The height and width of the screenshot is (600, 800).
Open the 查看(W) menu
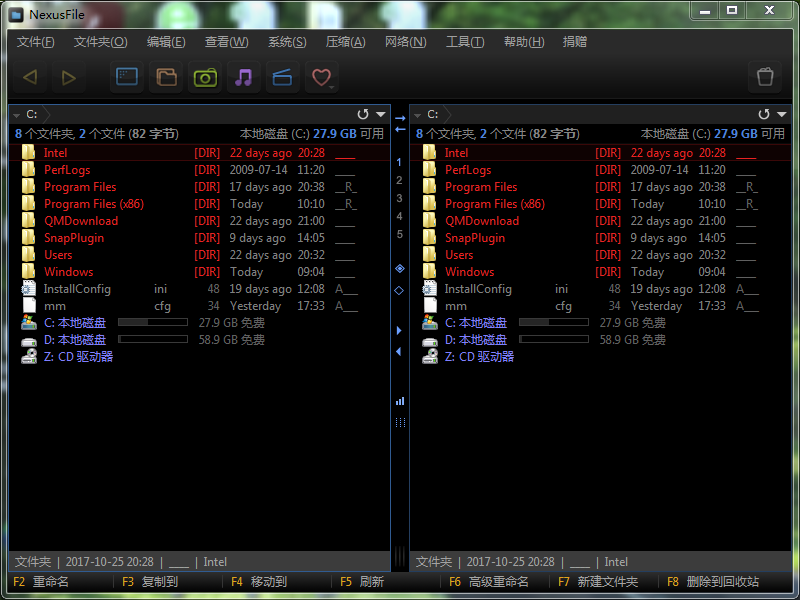[x=226, y=42]
